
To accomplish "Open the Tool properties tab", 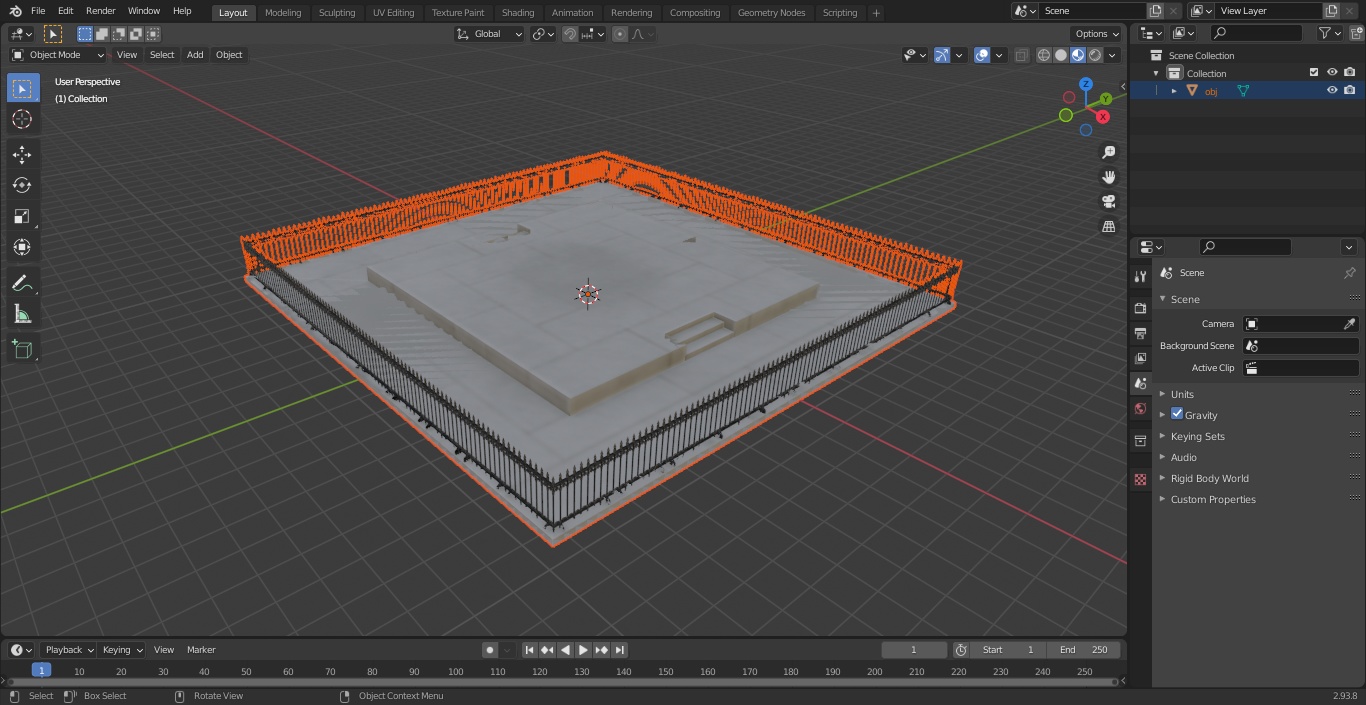I will point(1140,276).
